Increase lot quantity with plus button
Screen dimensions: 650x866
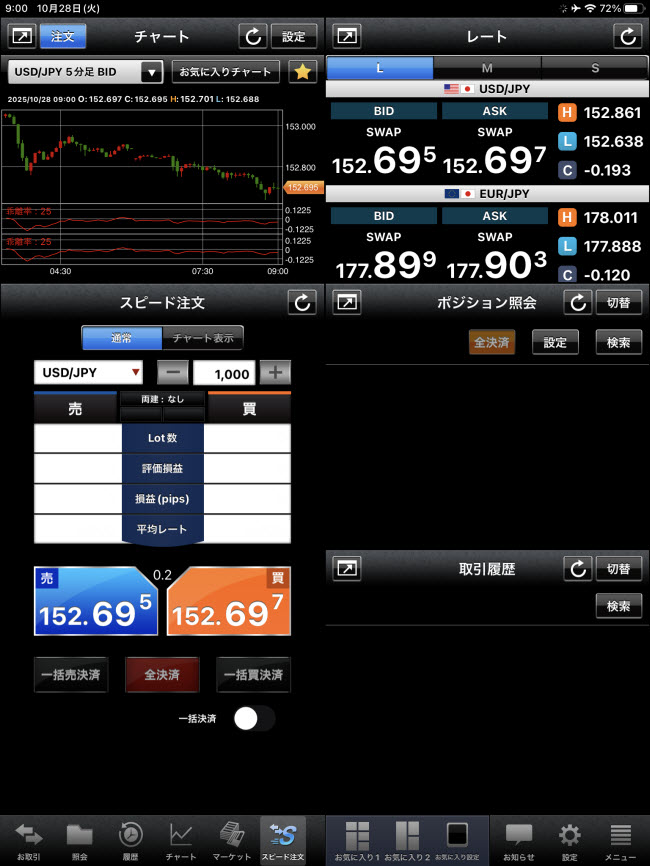click(x=275, y=373)
